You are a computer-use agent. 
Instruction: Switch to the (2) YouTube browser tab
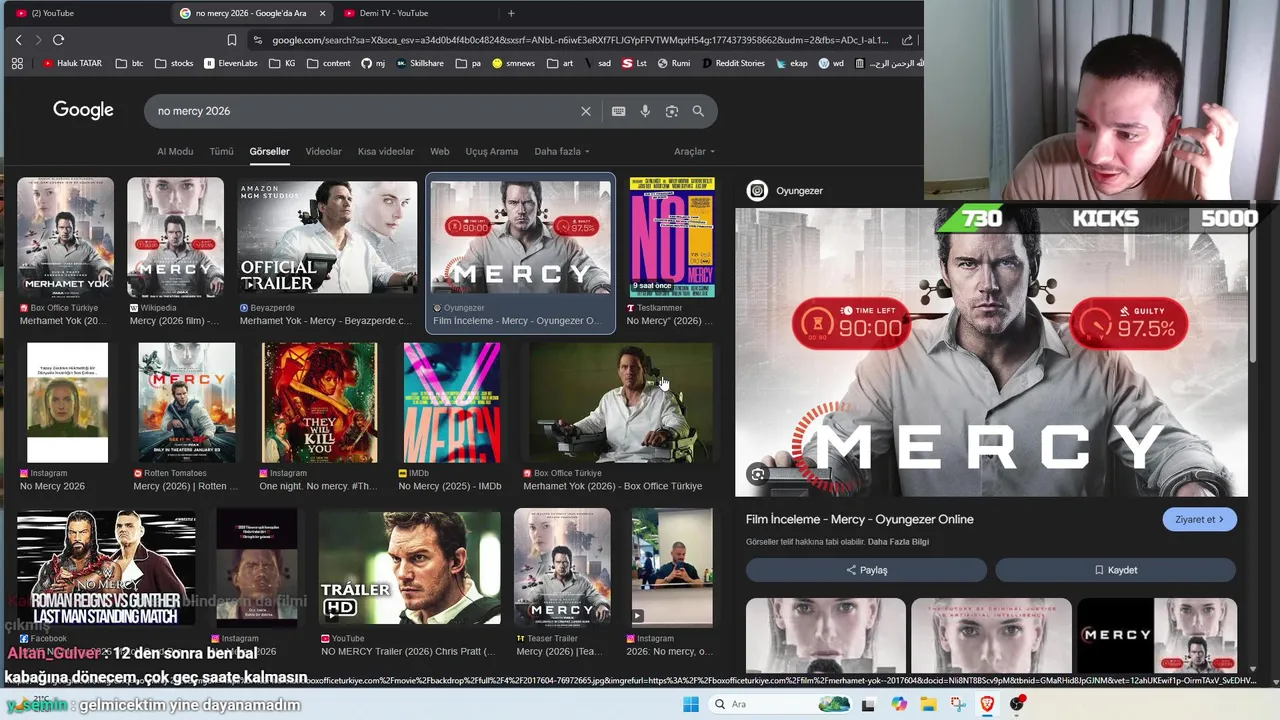(x=86, y=13)
